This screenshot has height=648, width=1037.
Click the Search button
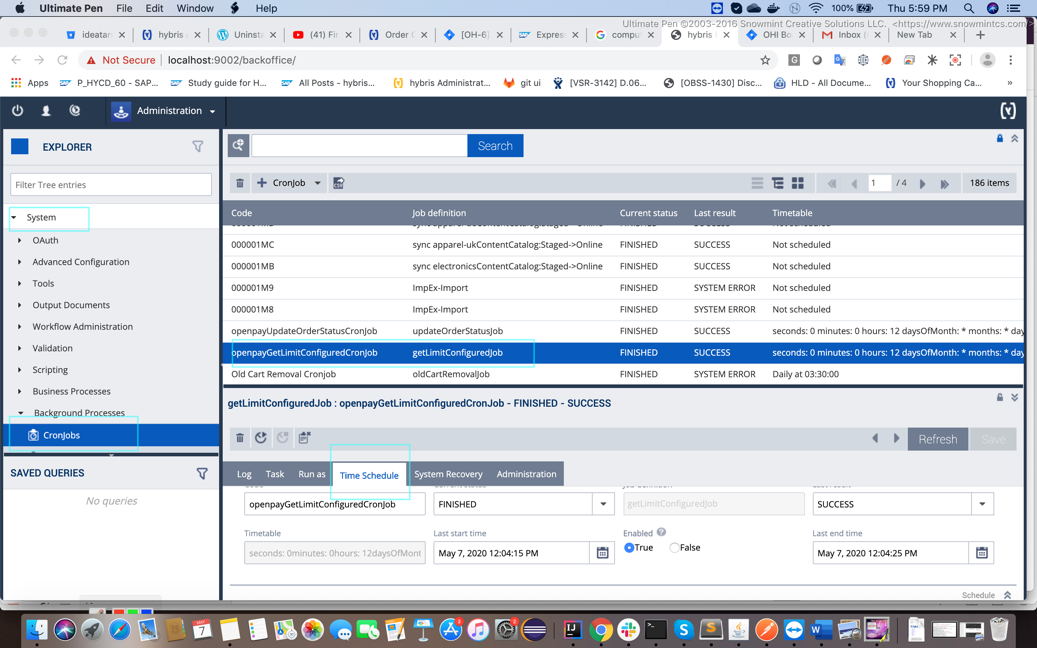click(x=495, y=146)
